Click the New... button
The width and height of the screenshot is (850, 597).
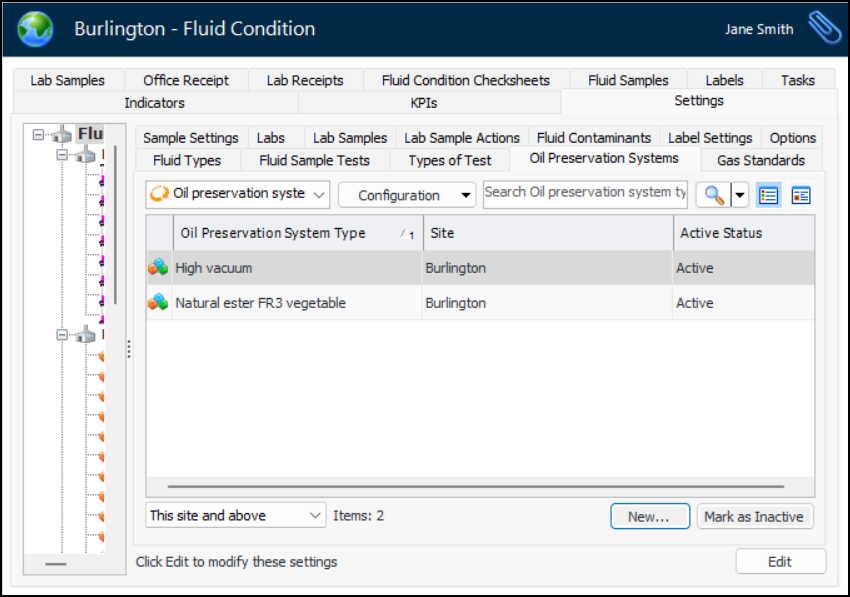[x=649, y=516]
